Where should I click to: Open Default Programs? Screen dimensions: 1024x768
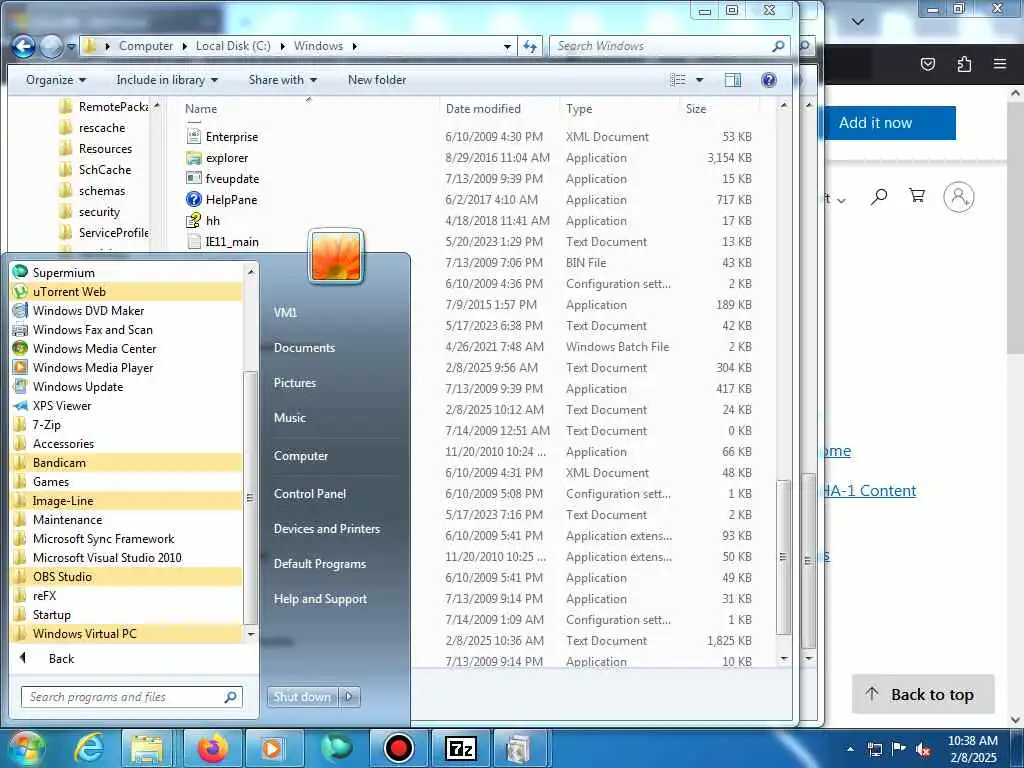pyautogui.click(x=319, y=564)
